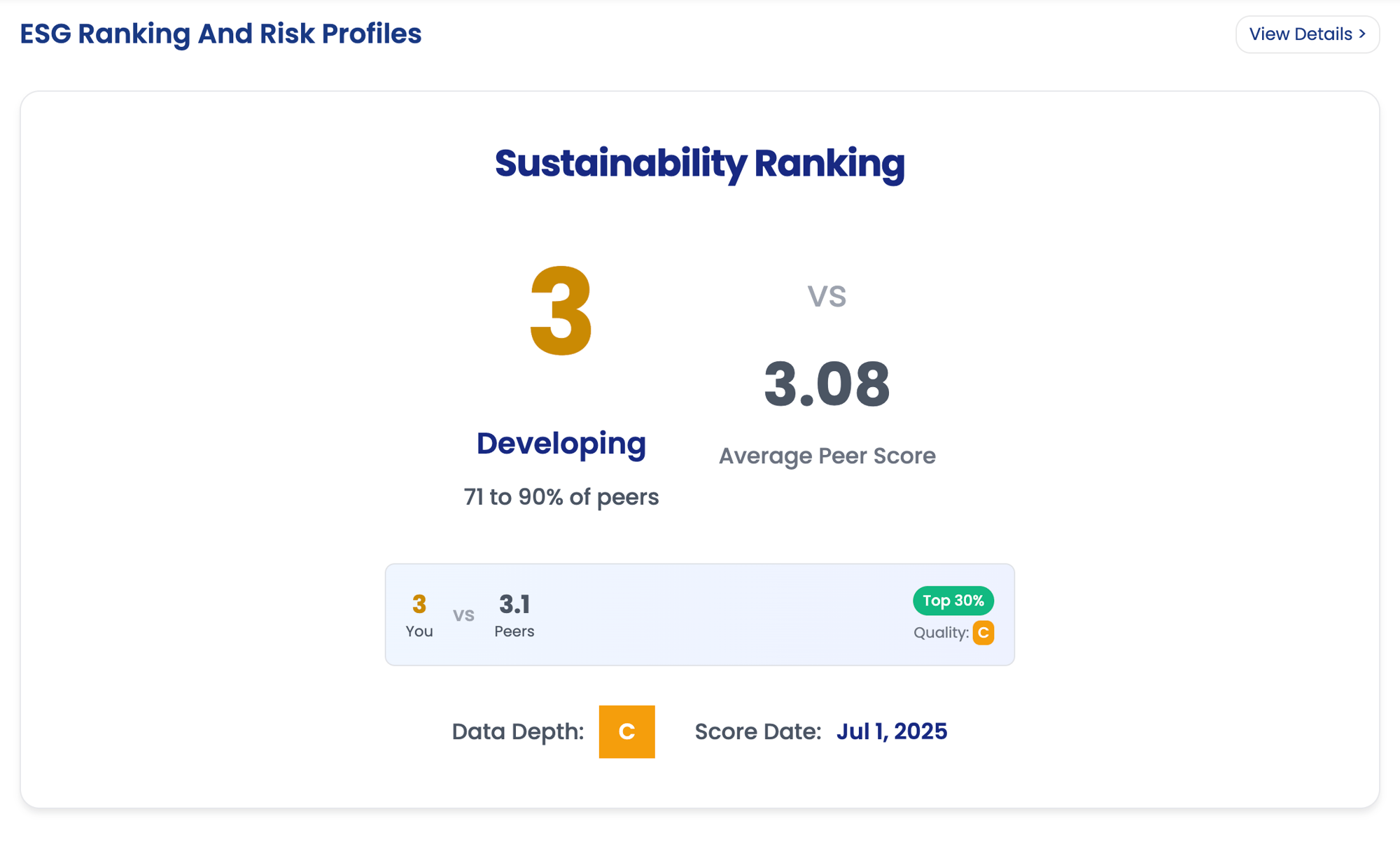
Task: Click the Sustainability Ranking heading
Action: pos(699,163)
